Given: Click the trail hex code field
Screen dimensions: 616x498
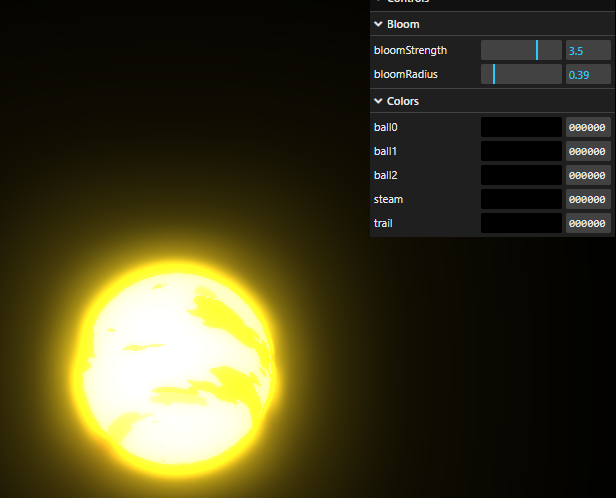Looking at the screenshot, I should pyautogui.click(x=588, y=223).
